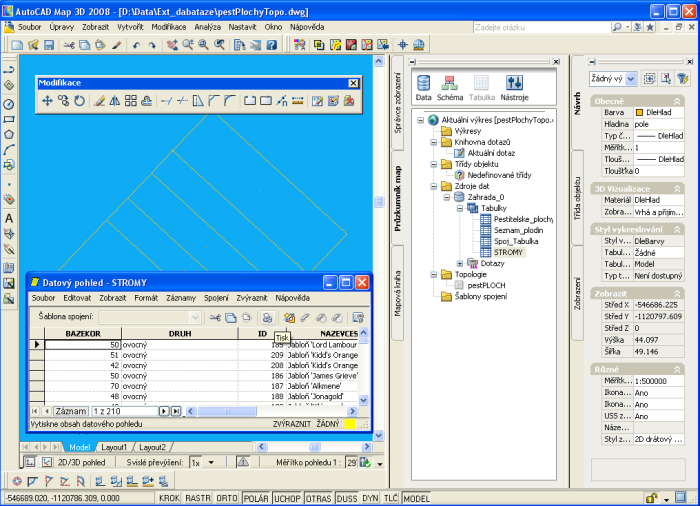700x506 pixels.
Task: Collapse the Obecné properties section
Action: click(677, 101)
